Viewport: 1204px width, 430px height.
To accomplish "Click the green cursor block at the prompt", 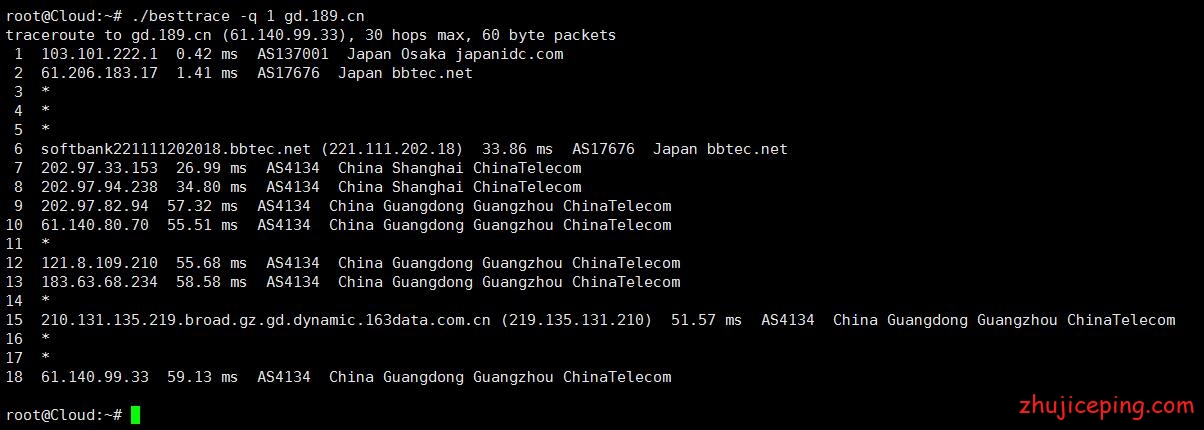I will tap(135, 415).
